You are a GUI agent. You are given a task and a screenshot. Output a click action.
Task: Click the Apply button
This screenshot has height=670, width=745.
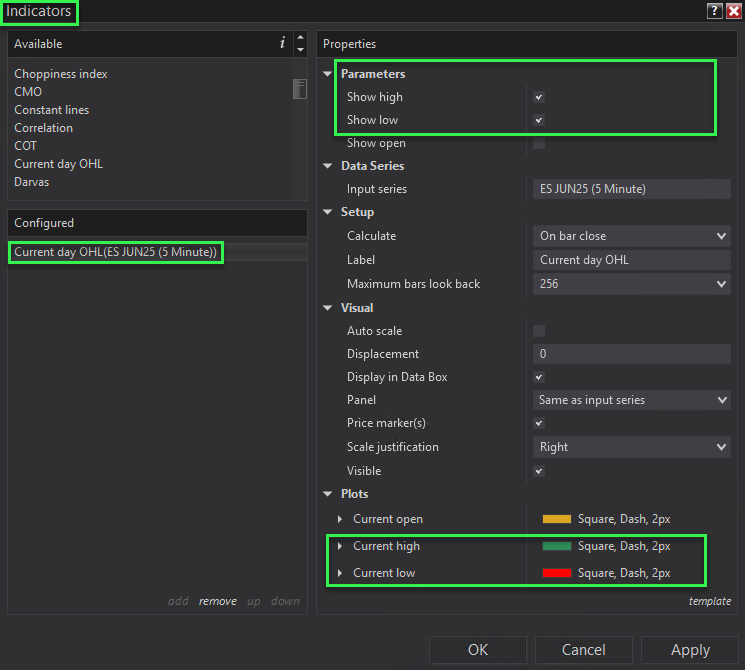(690, 650)
